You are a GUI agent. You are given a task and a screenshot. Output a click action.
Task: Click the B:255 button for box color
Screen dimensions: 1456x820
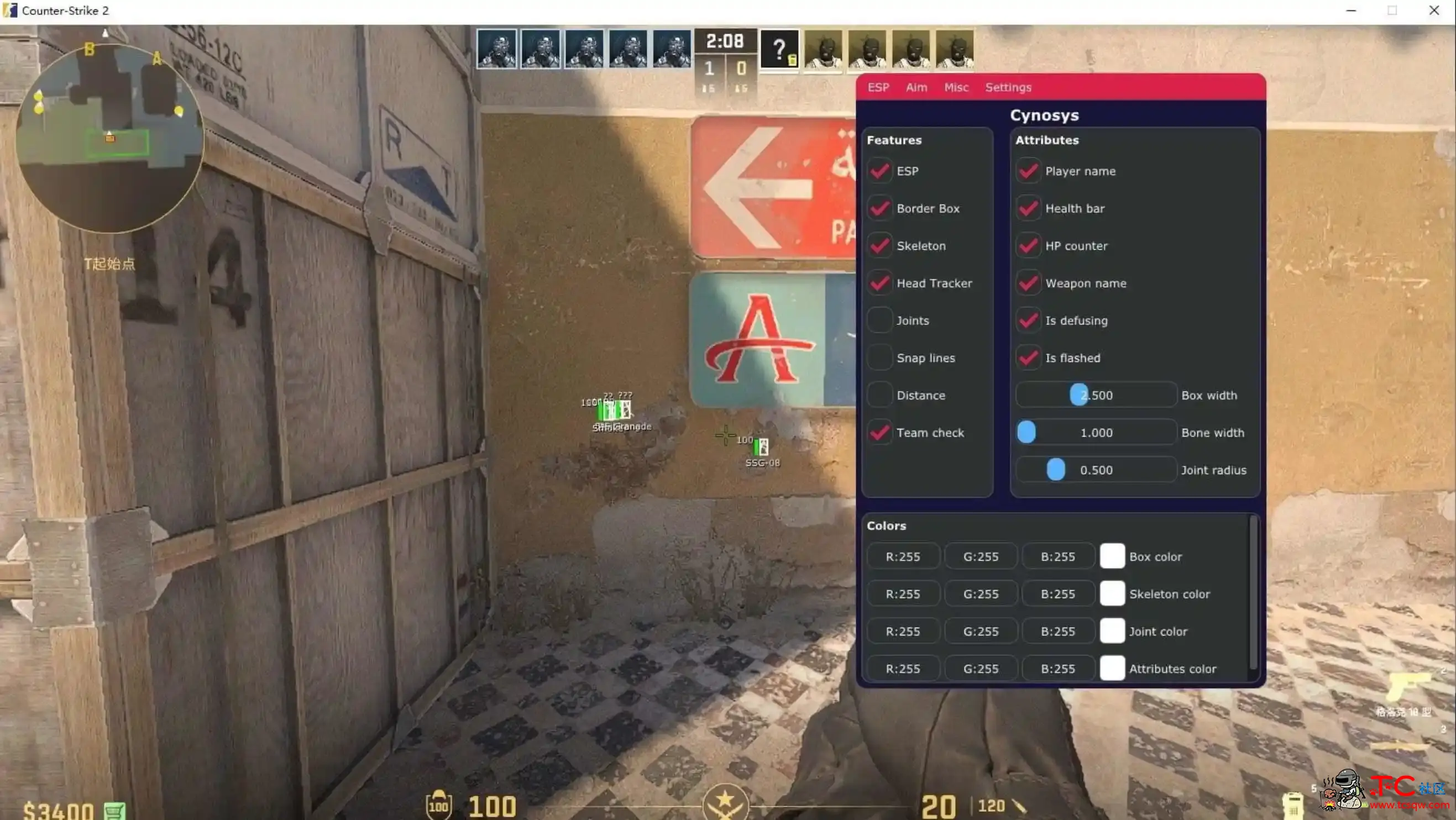[1057, 557]
